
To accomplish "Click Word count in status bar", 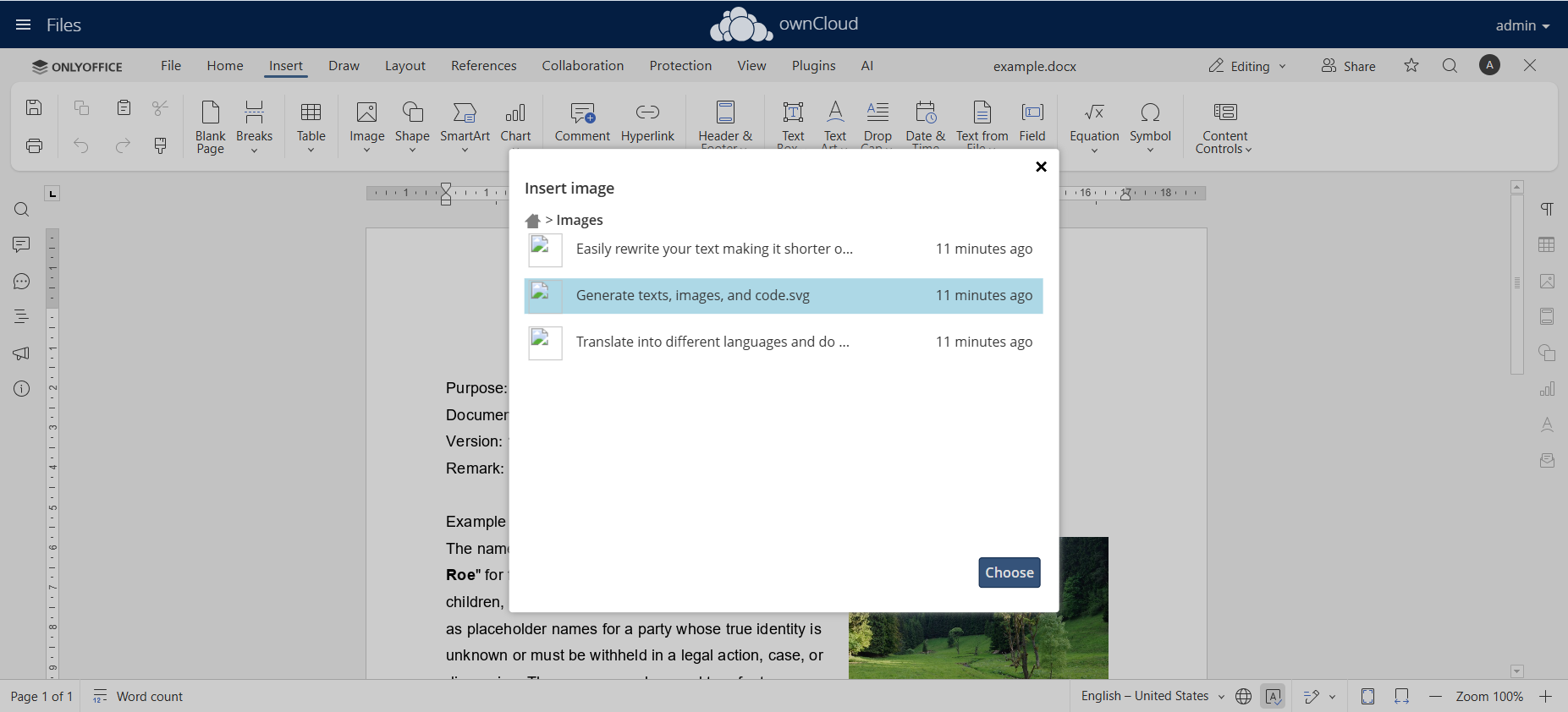I will (138, 696).
